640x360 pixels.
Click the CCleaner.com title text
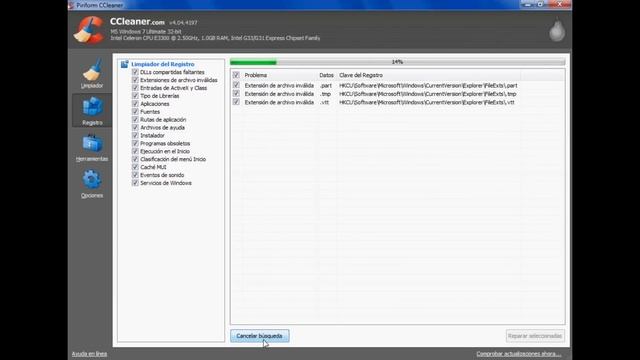coord(137,22)
